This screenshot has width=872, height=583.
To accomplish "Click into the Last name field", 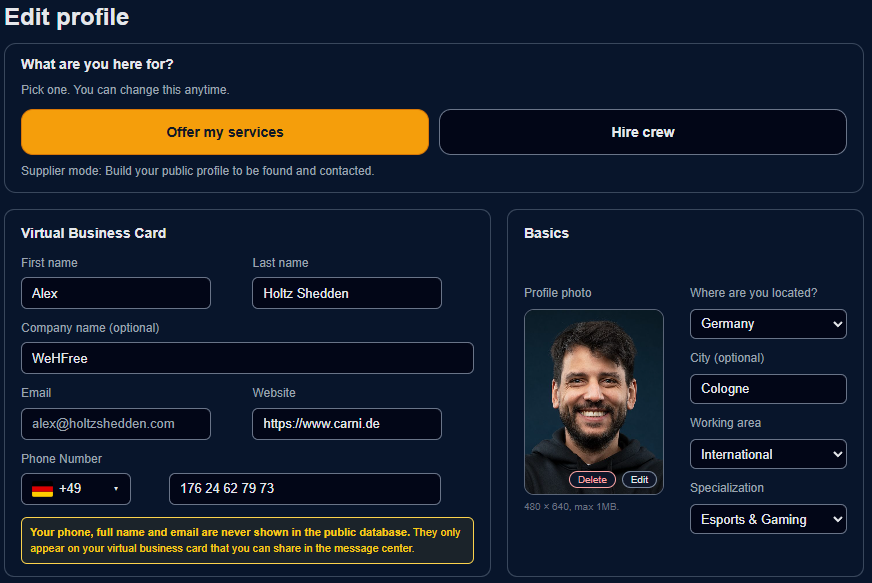I will tap(346, 293).
